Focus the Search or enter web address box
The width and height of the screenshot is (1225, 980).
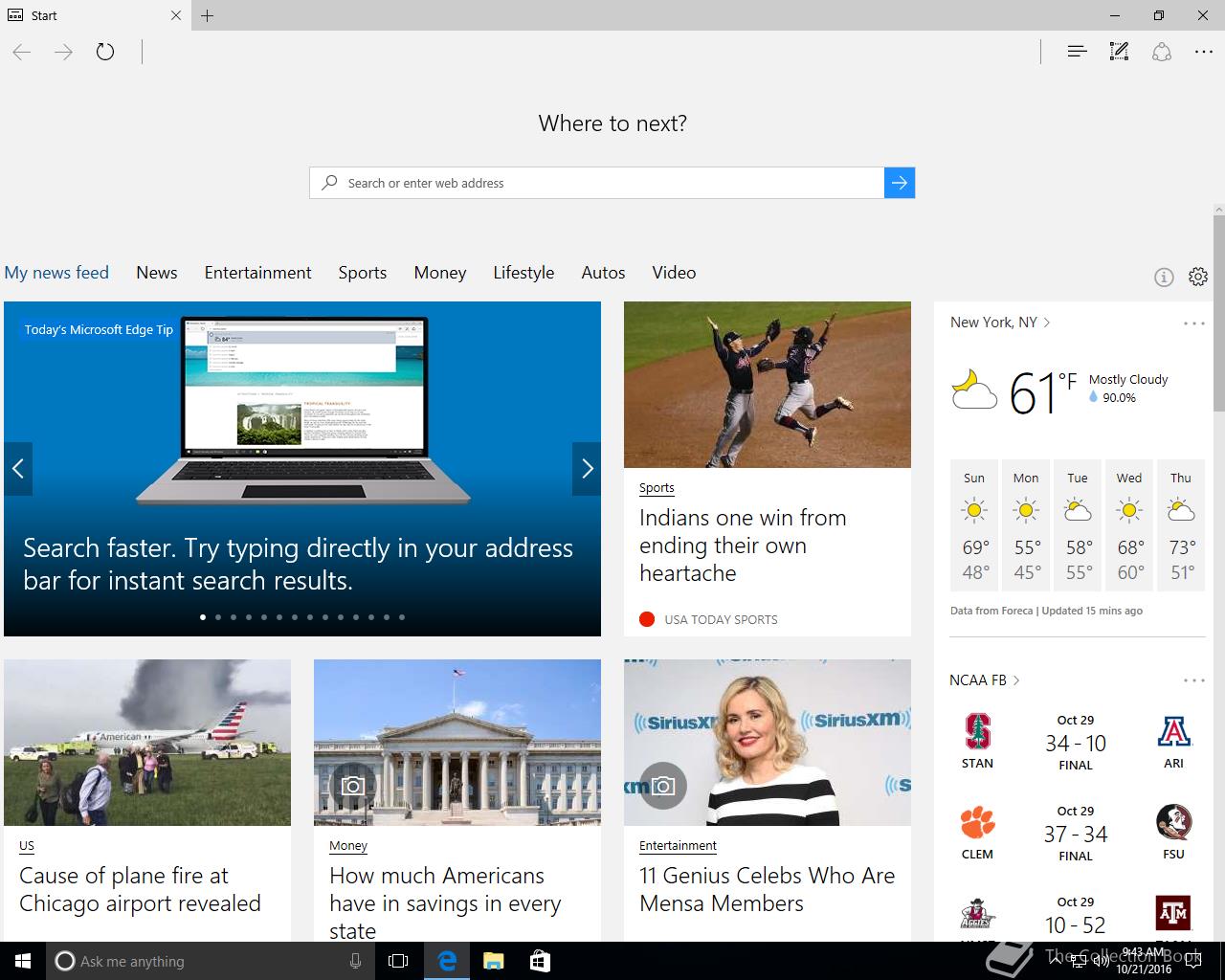[x=596, y=183]
